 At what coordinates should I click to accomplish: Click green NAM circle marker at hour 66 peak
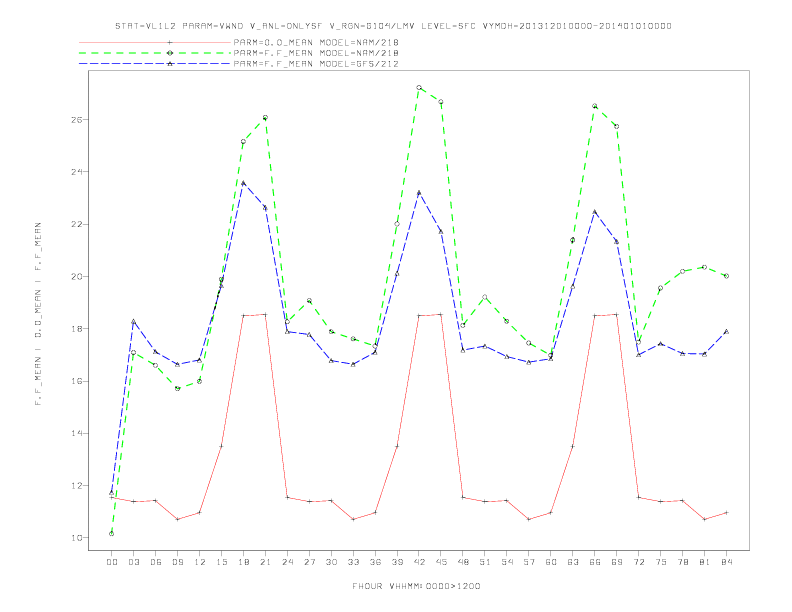click(x=595, y=106)
